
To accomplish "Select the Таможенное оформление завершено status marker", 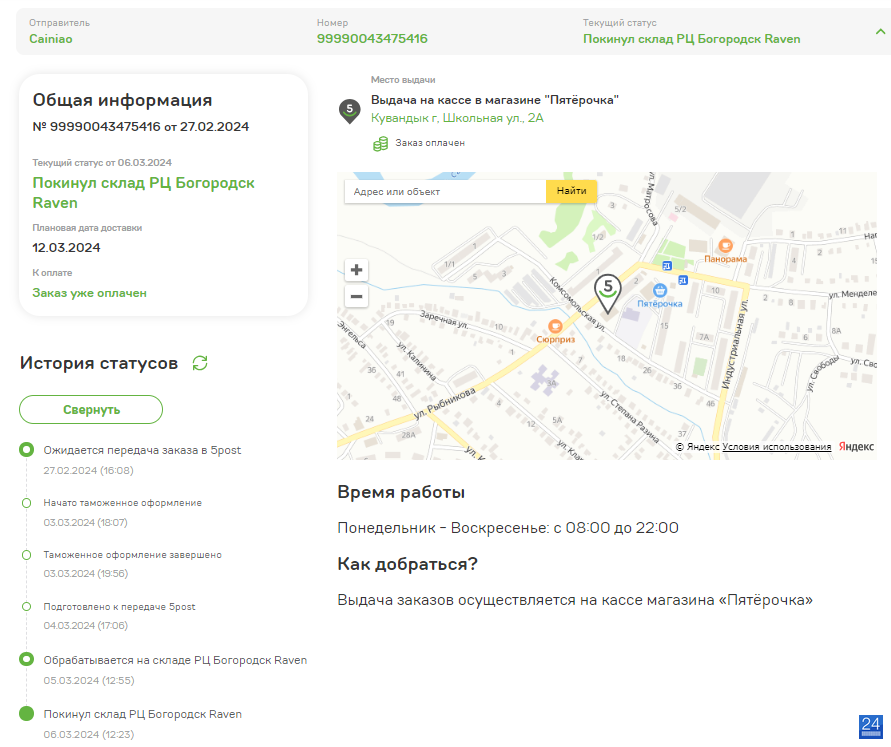I will point(26,555).
